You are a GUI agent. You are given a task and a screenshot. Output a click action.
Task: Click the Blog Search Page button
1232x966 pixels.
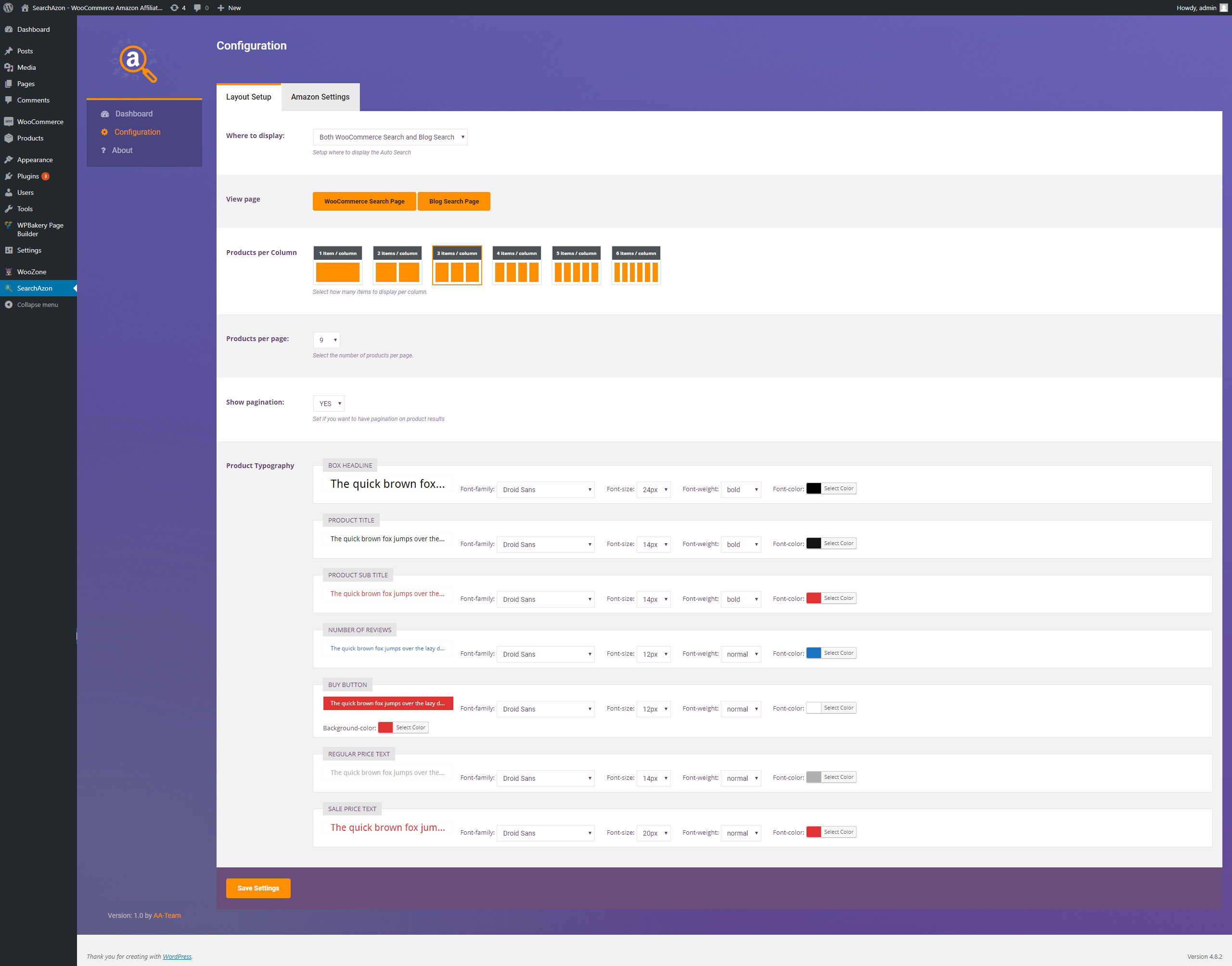454,202
